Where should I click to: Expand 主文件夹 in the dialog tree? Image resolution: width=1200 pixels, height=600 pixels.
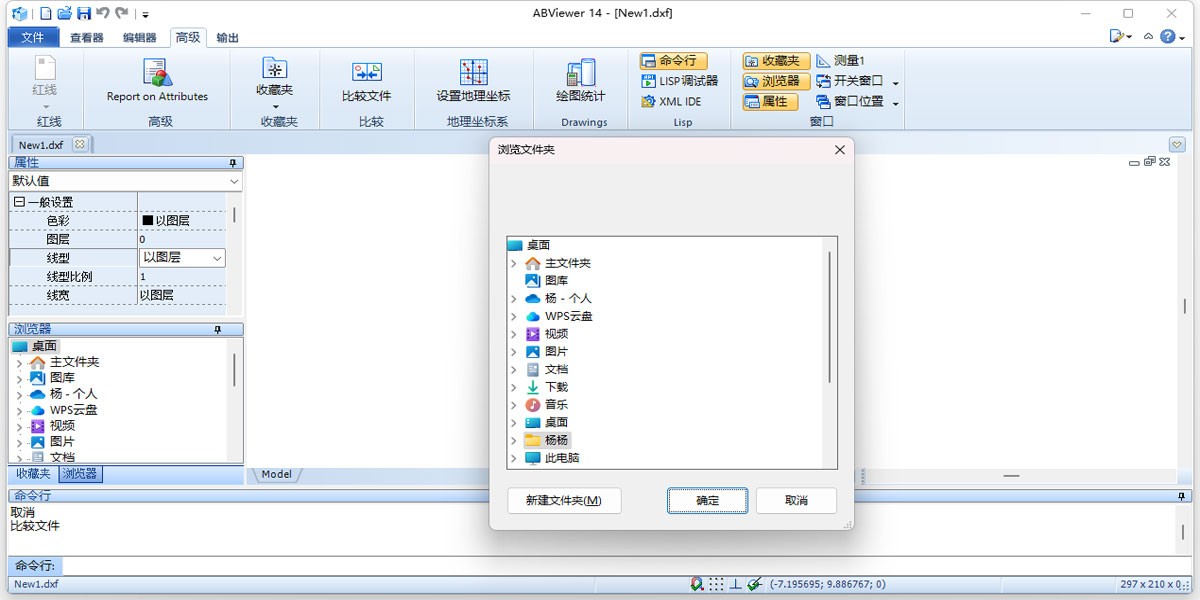514,263
